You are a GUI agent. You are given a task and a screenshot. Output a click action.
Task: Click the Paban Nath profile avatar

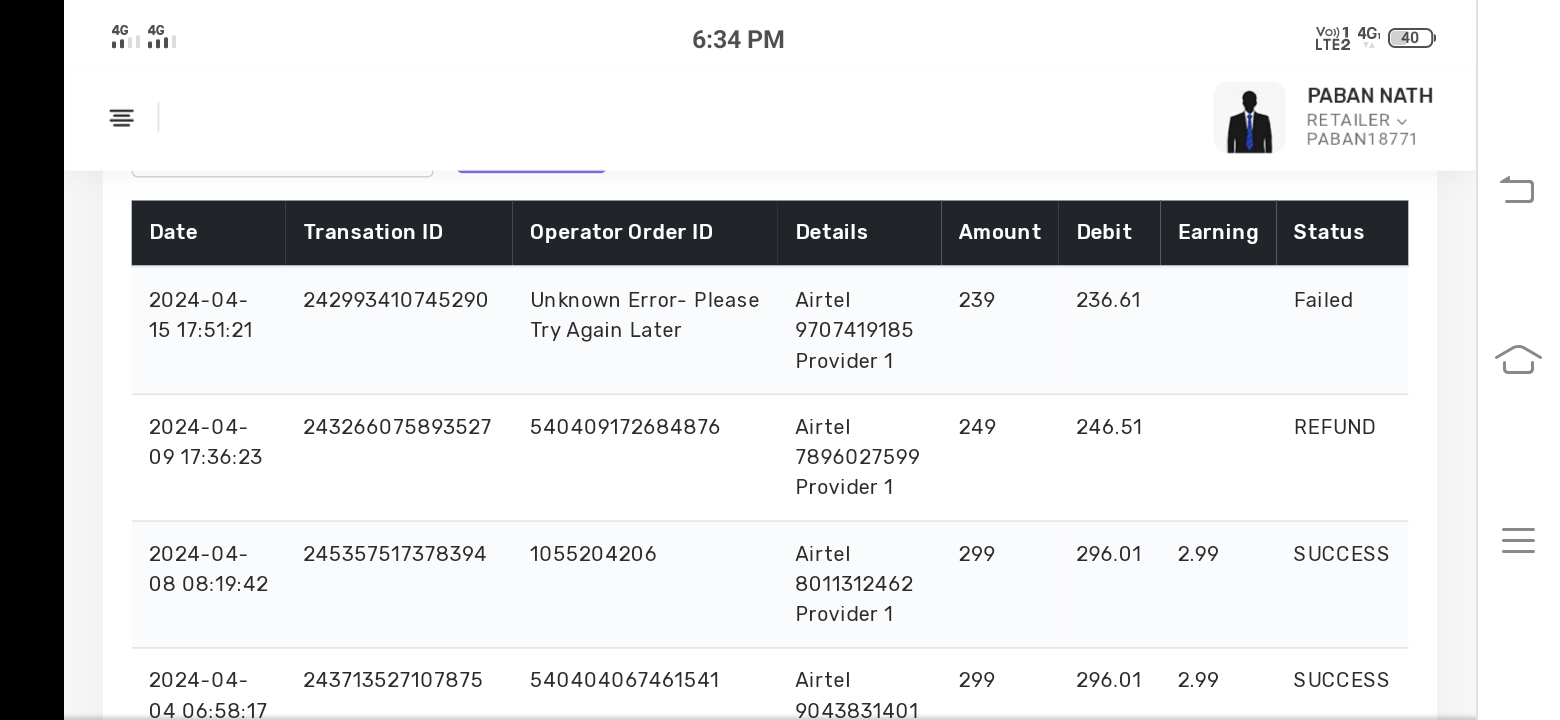pos(1249,118)
